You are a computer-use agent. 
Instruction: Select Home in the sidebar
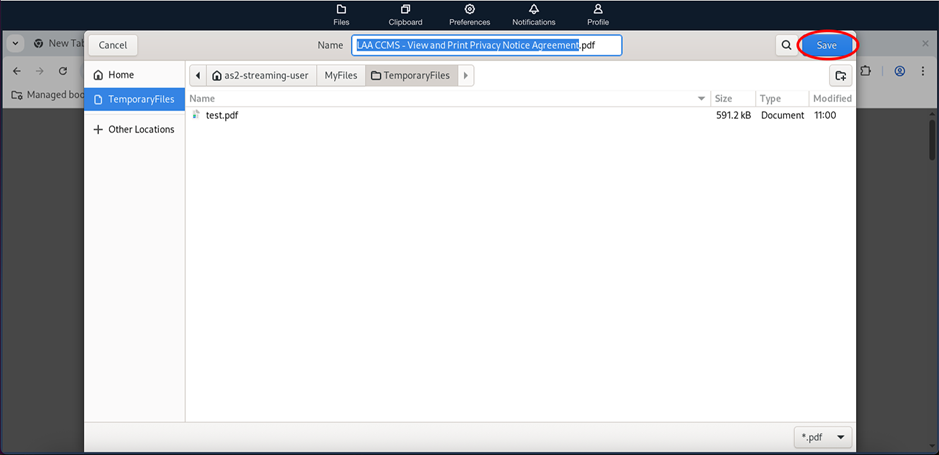tap(121, 75)
